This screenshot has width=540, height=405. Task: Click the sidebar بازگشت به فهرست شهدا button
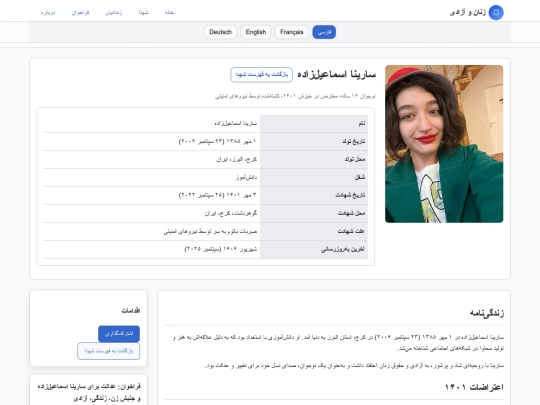[x=108, y=351]
